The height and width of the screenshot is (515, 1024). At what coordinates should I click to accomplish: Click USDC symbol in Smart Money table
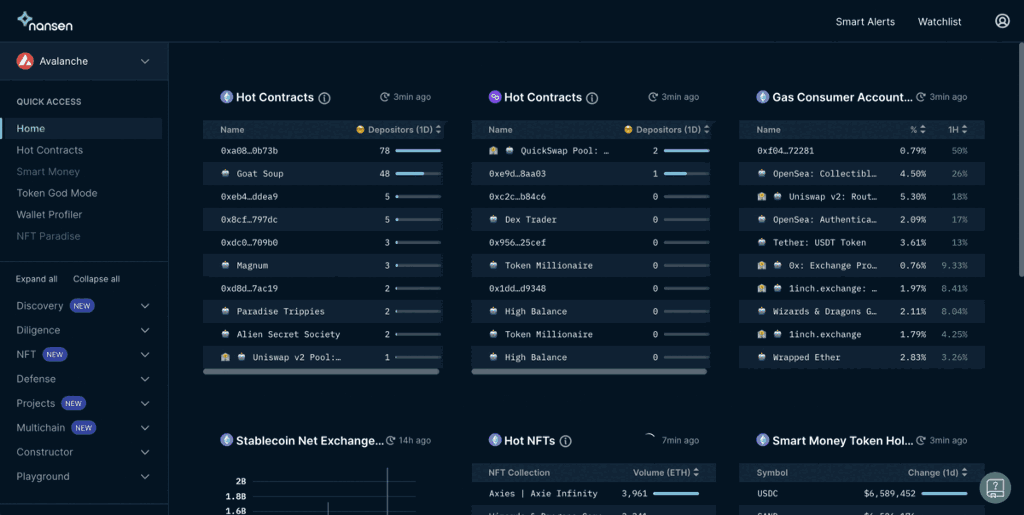tap(767, 493)
